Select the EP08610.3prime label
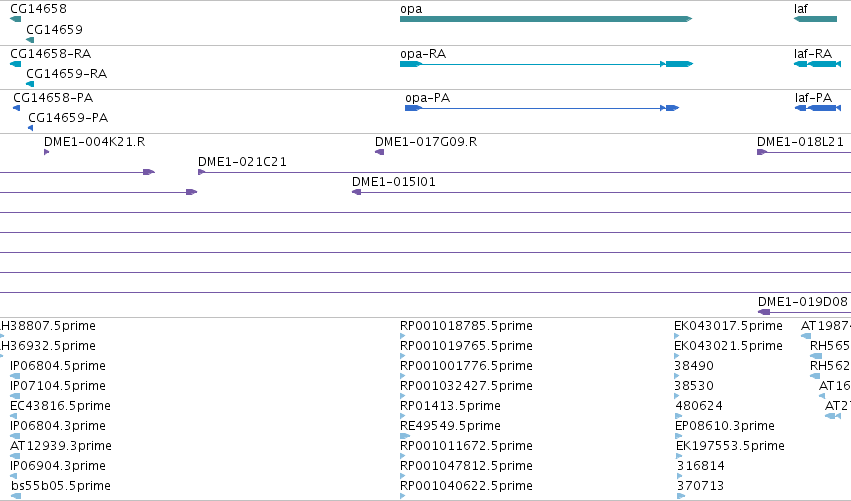The height and width of the screenshot is (501, 851). [x=725, y=426]
